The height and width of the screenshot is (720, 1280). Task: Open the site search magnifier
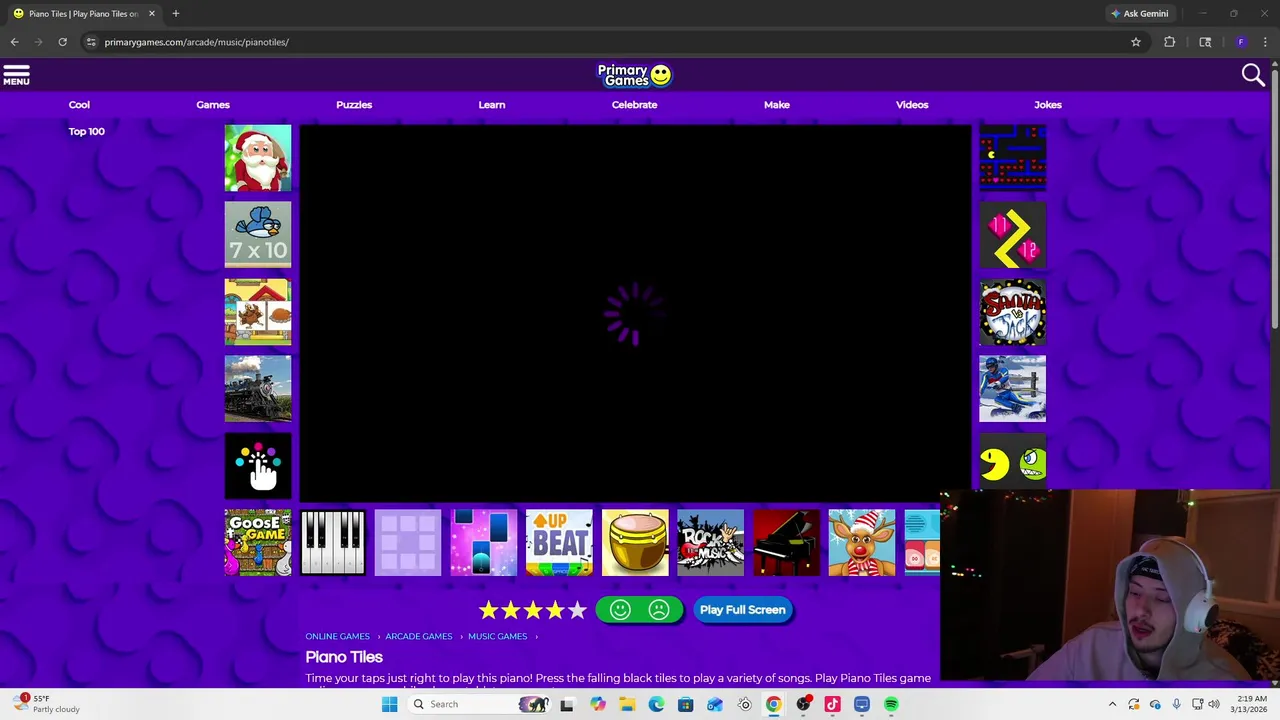point(1253,75)
